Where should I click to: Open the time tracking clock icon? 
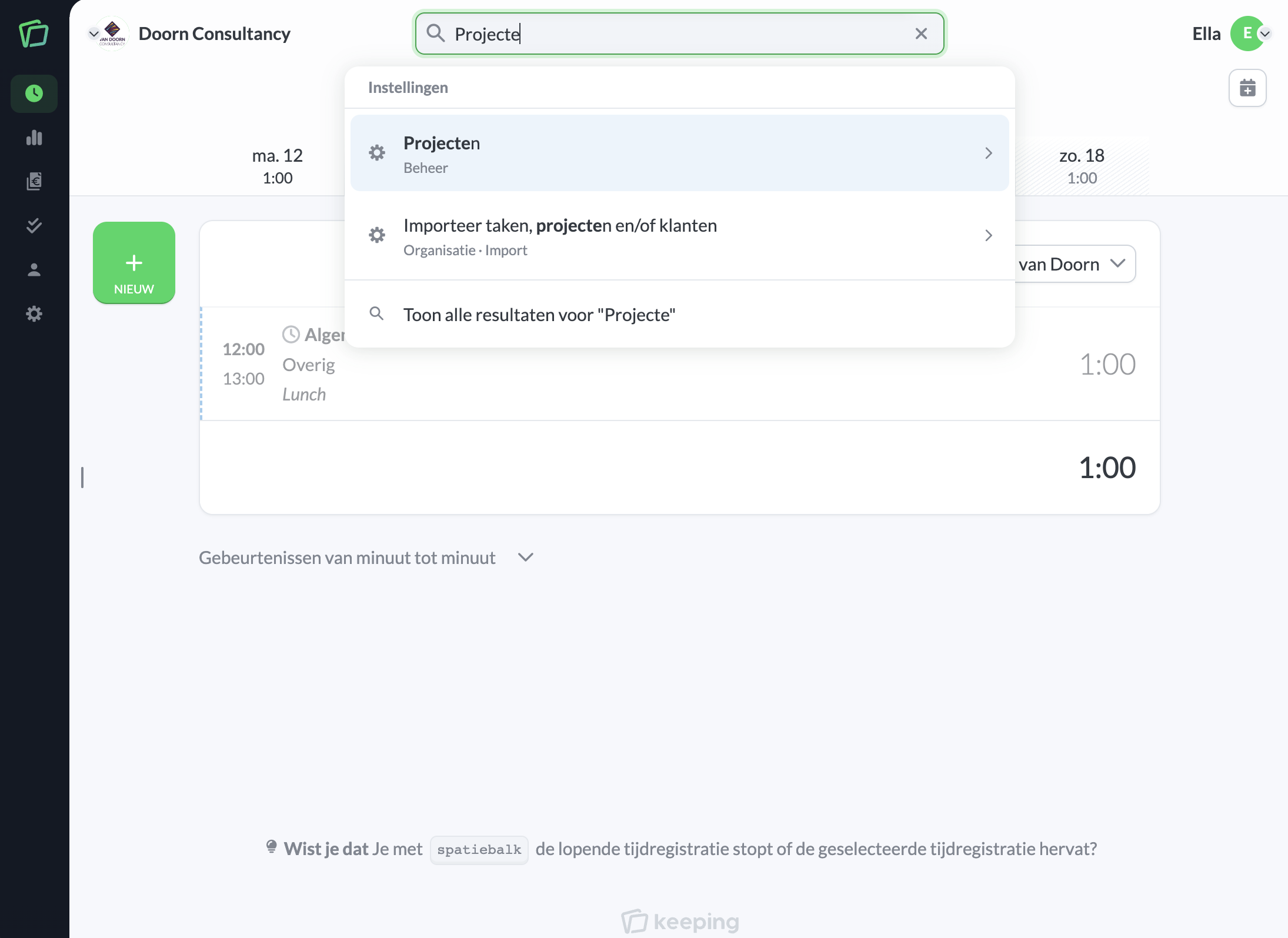tap(34, 93)
